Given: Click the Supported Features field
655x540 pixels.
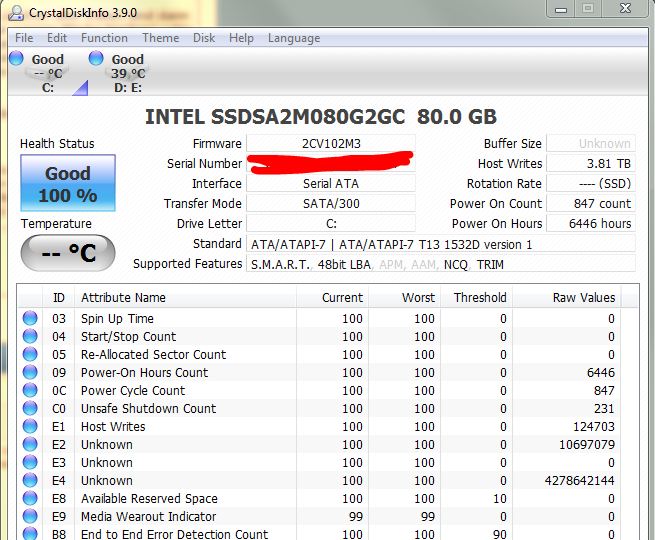Looking at the screenshot, I should point(441,264).
